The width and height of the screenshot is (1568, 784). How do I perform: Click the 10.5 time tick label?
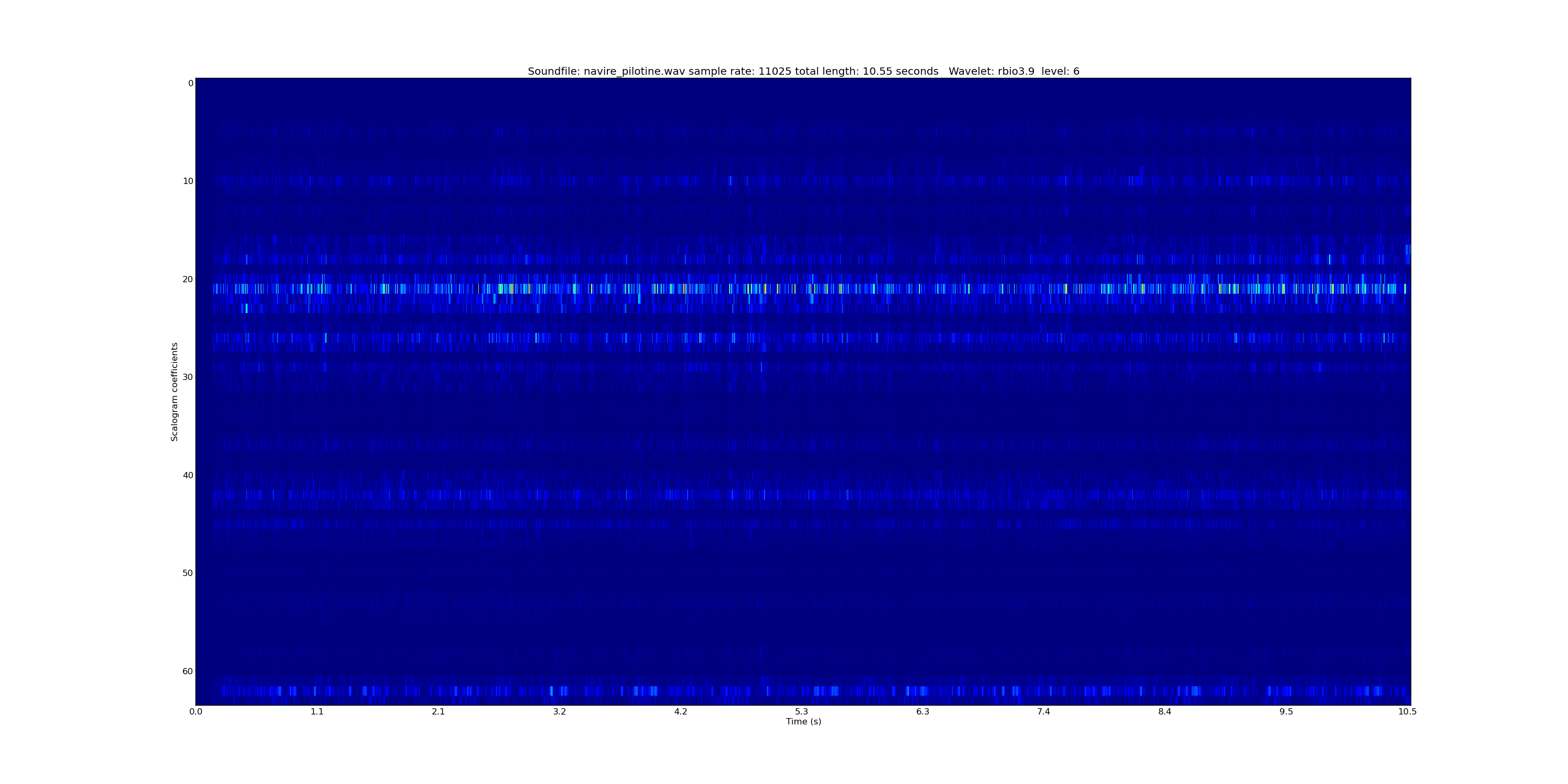coord(1406,711)
